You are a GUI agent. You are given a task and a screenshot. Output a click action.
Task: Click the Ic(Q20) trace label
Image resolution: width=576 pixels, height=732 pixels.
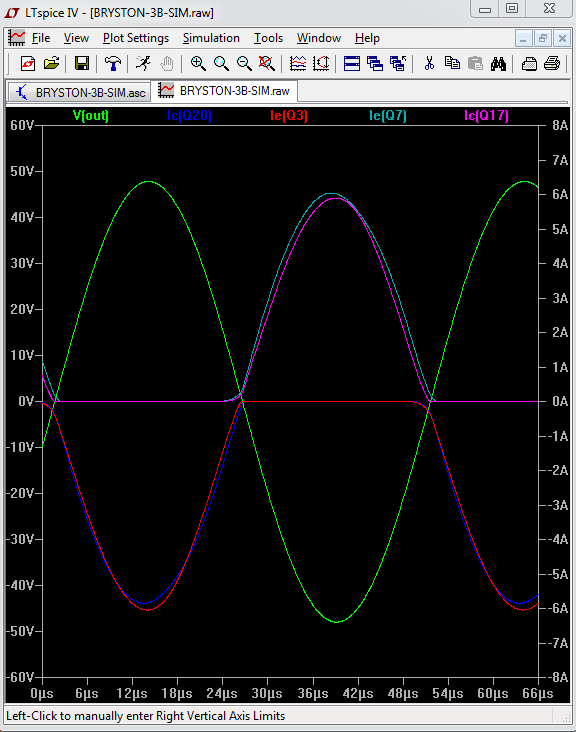point(189,115)
